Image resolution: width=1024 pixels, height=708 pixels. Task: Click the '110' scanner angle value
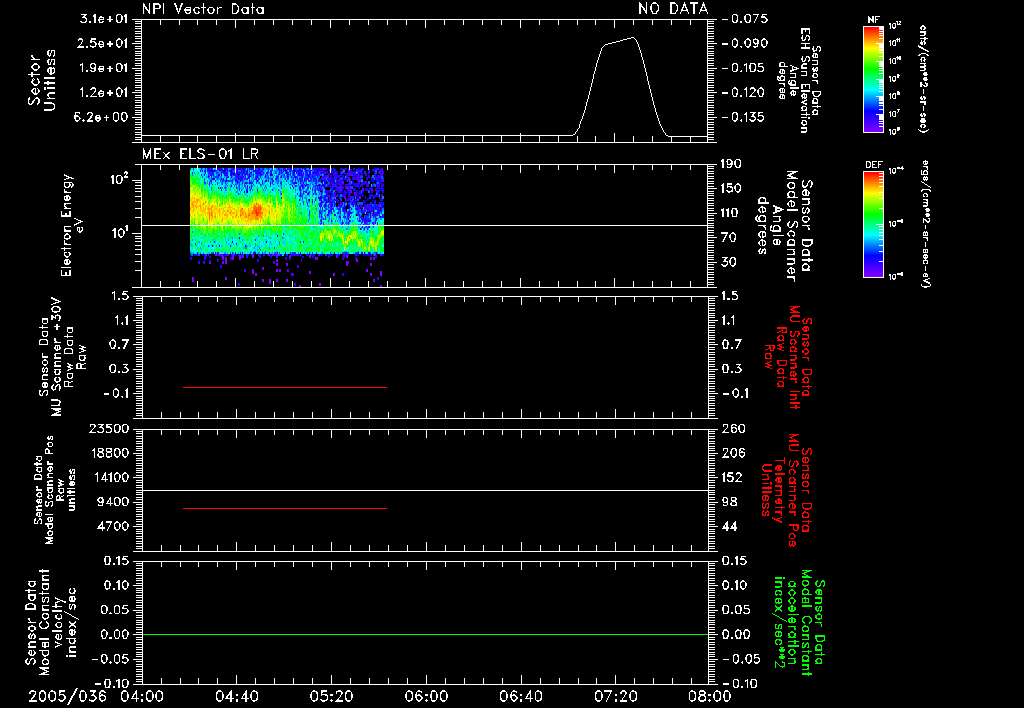click(x=730, y=213)
